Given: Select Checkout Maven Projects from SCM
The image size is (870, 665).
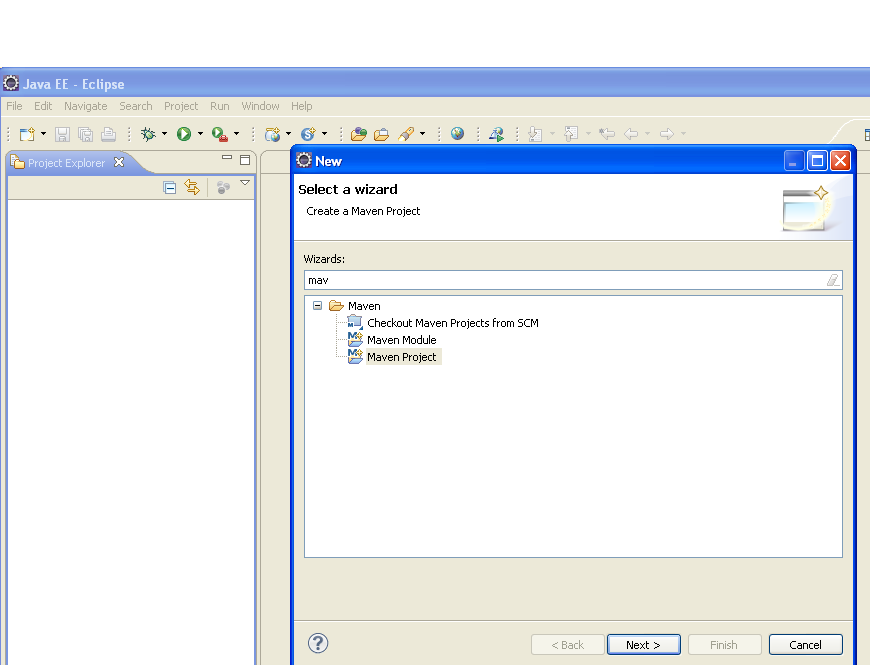Looking at the screenshot, I should 453,323.
